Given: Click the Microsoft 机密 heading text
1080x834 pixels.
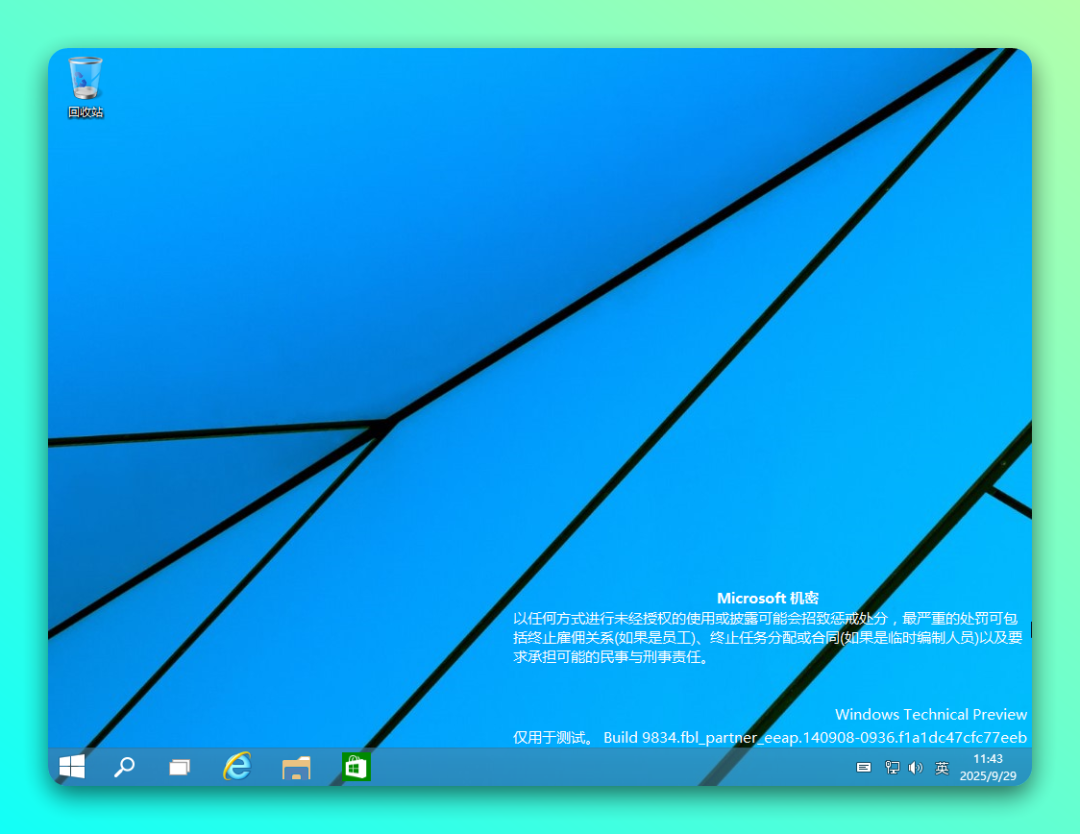Looking at the screenshot, I should (766, 598).
